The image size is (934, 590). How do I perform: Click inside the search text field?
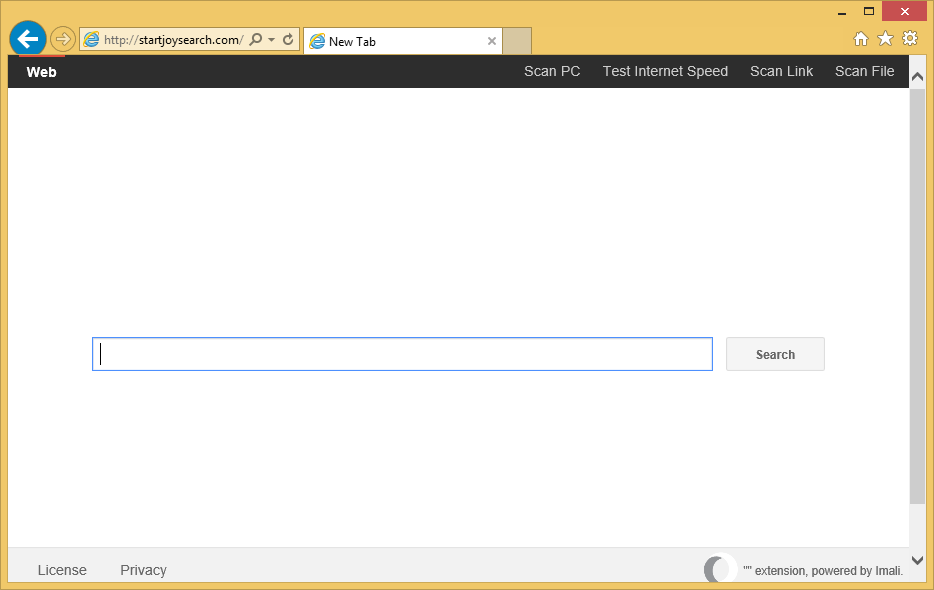coord(402,354)
